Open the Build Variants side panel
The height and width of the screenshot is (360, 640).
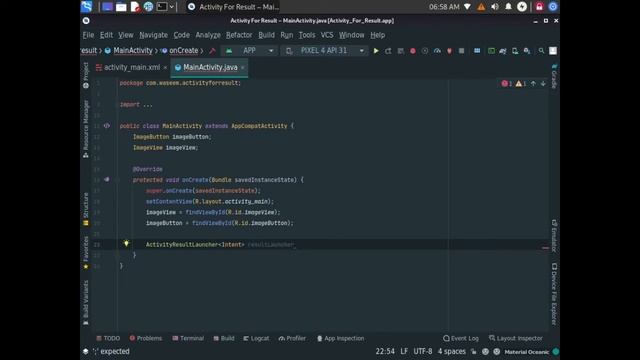tap(86, 302)
